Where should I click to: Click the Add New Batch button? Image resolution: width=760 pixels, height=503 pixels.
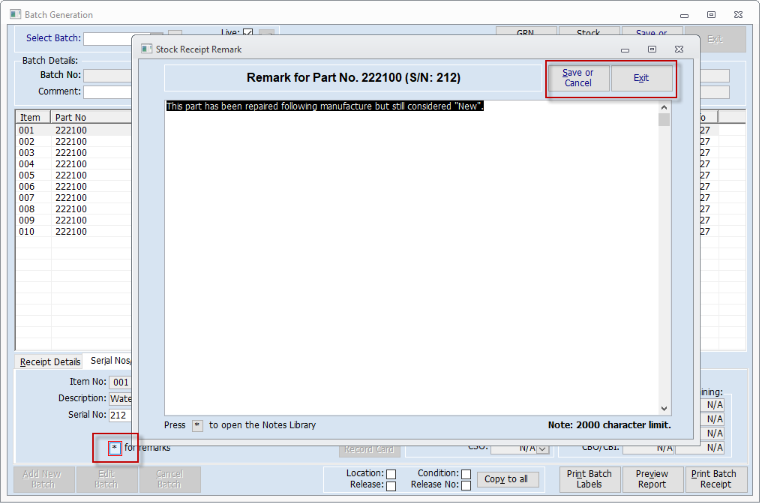coord(43,479)
